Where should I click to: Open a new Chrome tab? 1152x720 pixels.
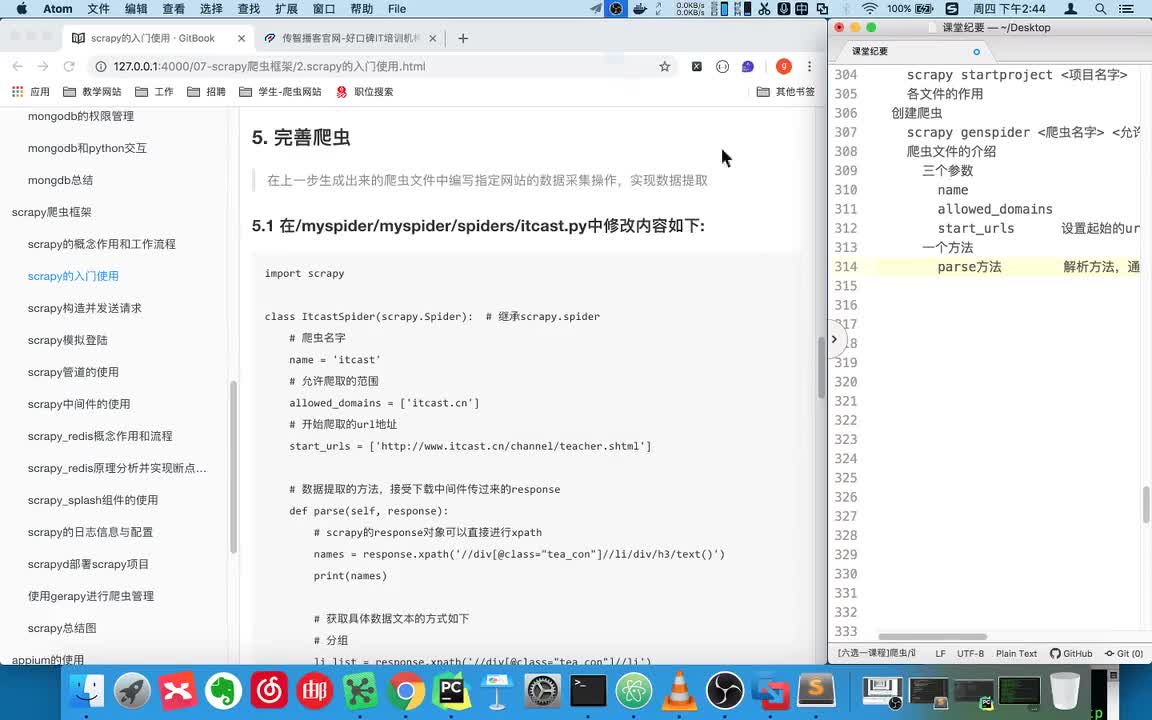tap(463, 38)
